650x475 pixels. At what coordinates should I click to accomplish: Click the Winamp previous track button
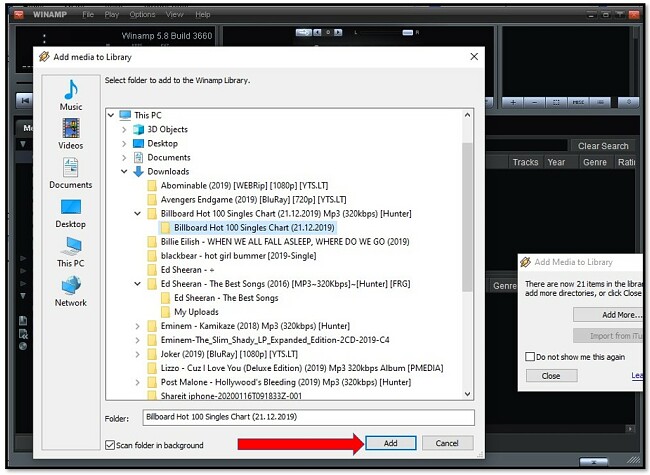coord(24,100)
